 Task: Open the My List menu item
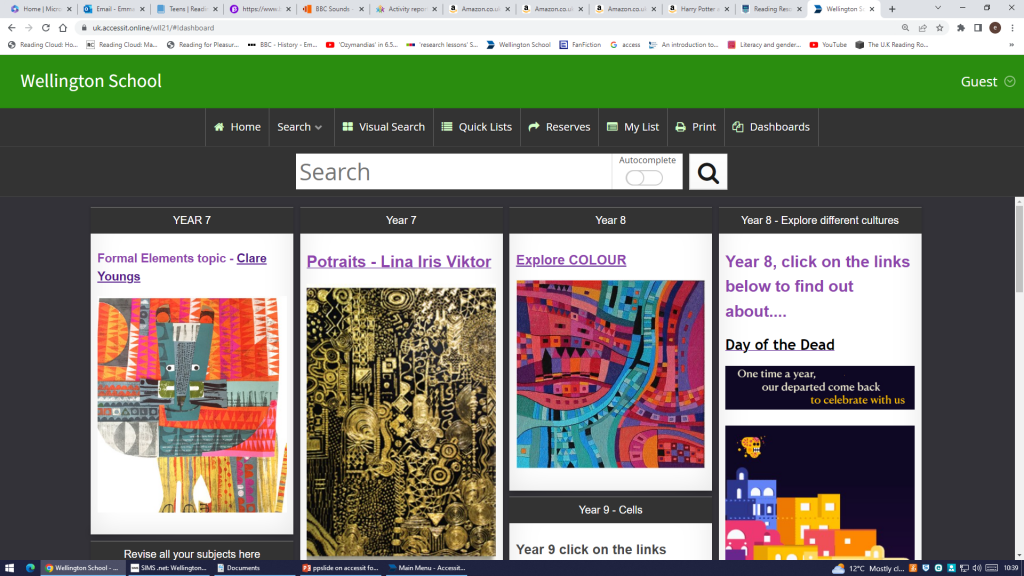(x=633, y=127)
